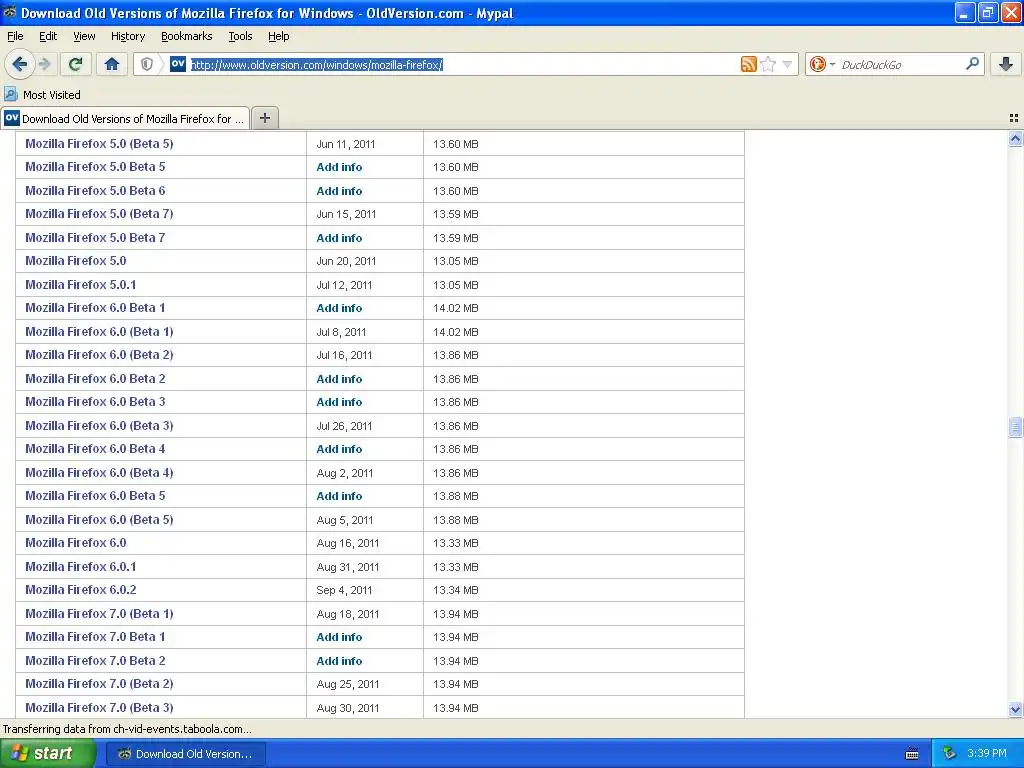This screenshot has height=768, width=1024.
Task: Click scrollbar down arrow
Action: (x=1015, y=709)
